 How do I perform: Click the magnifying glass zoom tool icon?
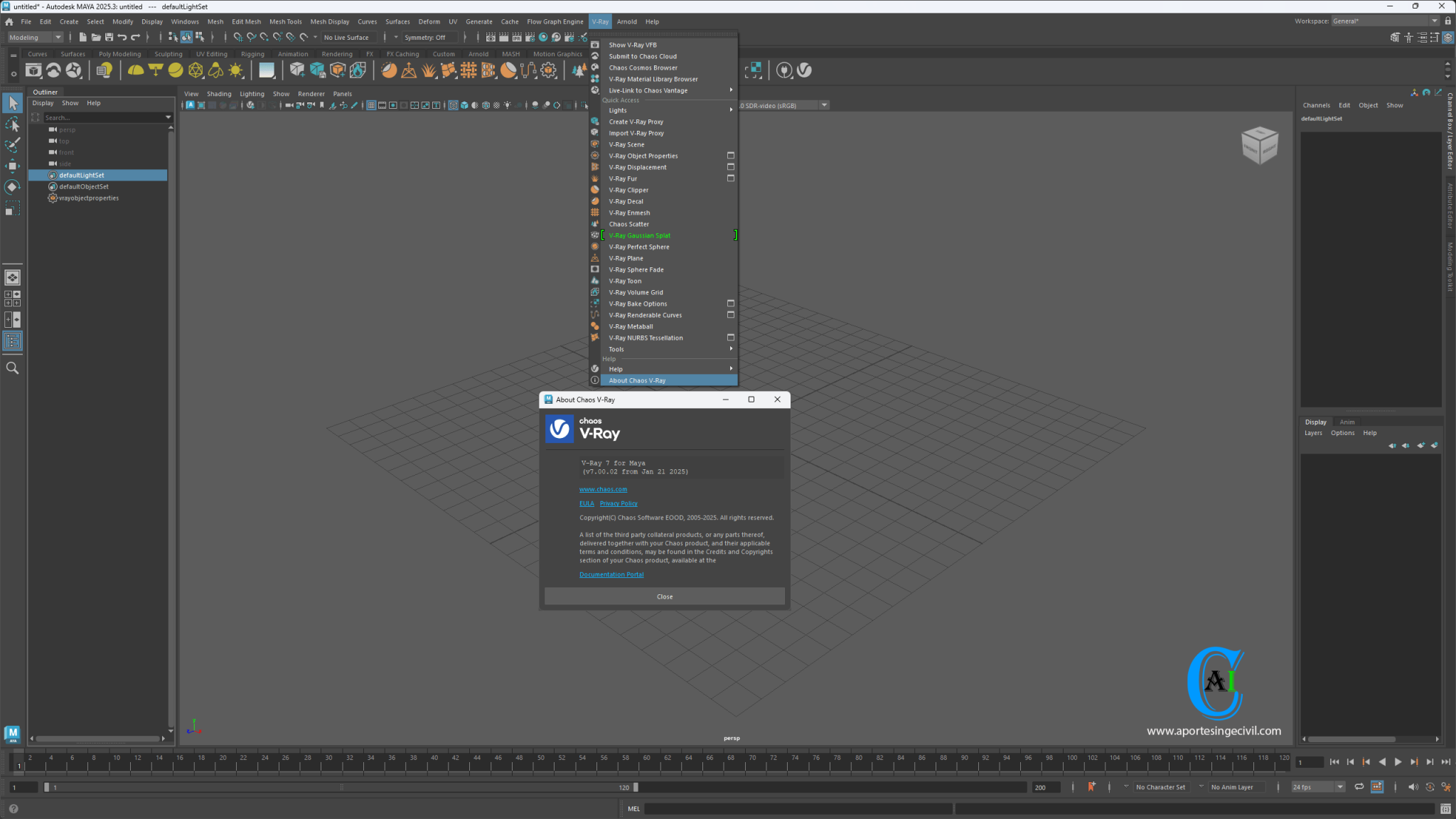point(12,368)
